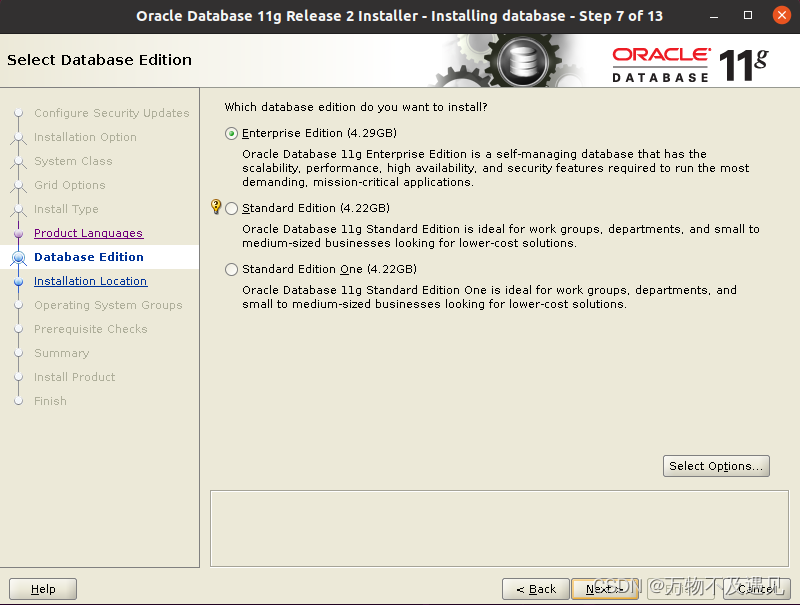Minimize the installer window
The width and height of the screenshot is (800, 605).
(x=714, y=16)
